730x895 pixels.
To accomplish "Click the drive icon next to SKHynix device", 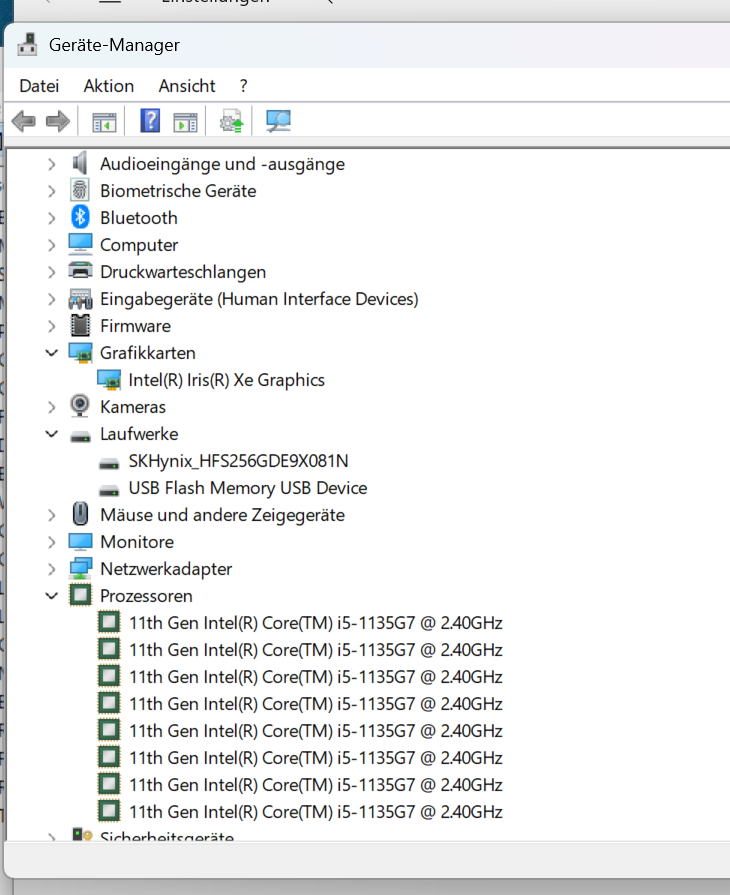I will (x=109, y=463).
